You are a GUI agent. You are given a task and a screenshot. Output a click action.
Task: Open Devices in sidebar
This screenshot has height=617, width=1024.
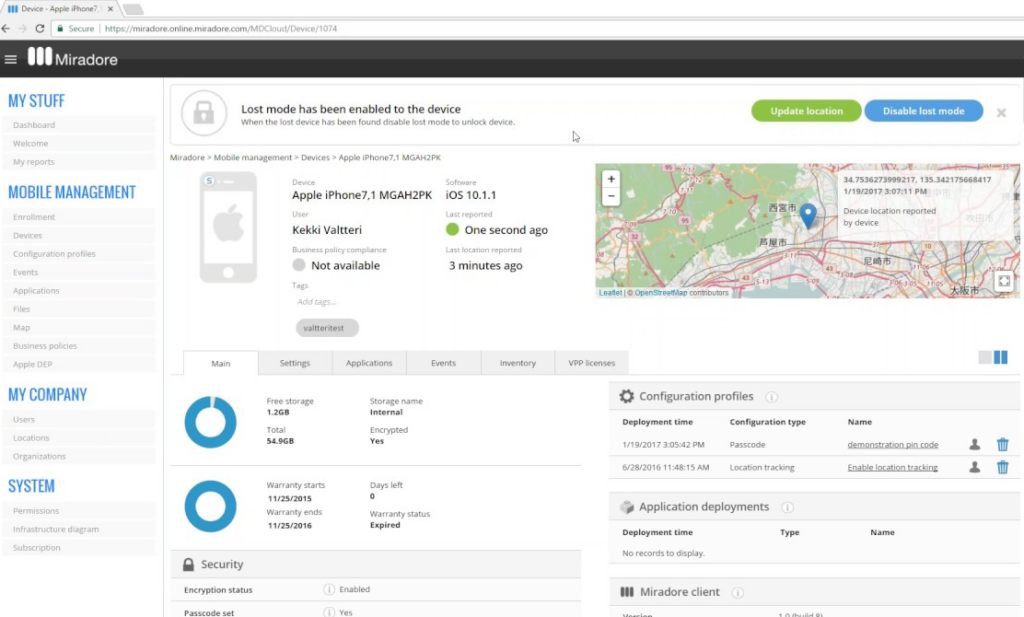click(79, 235)
